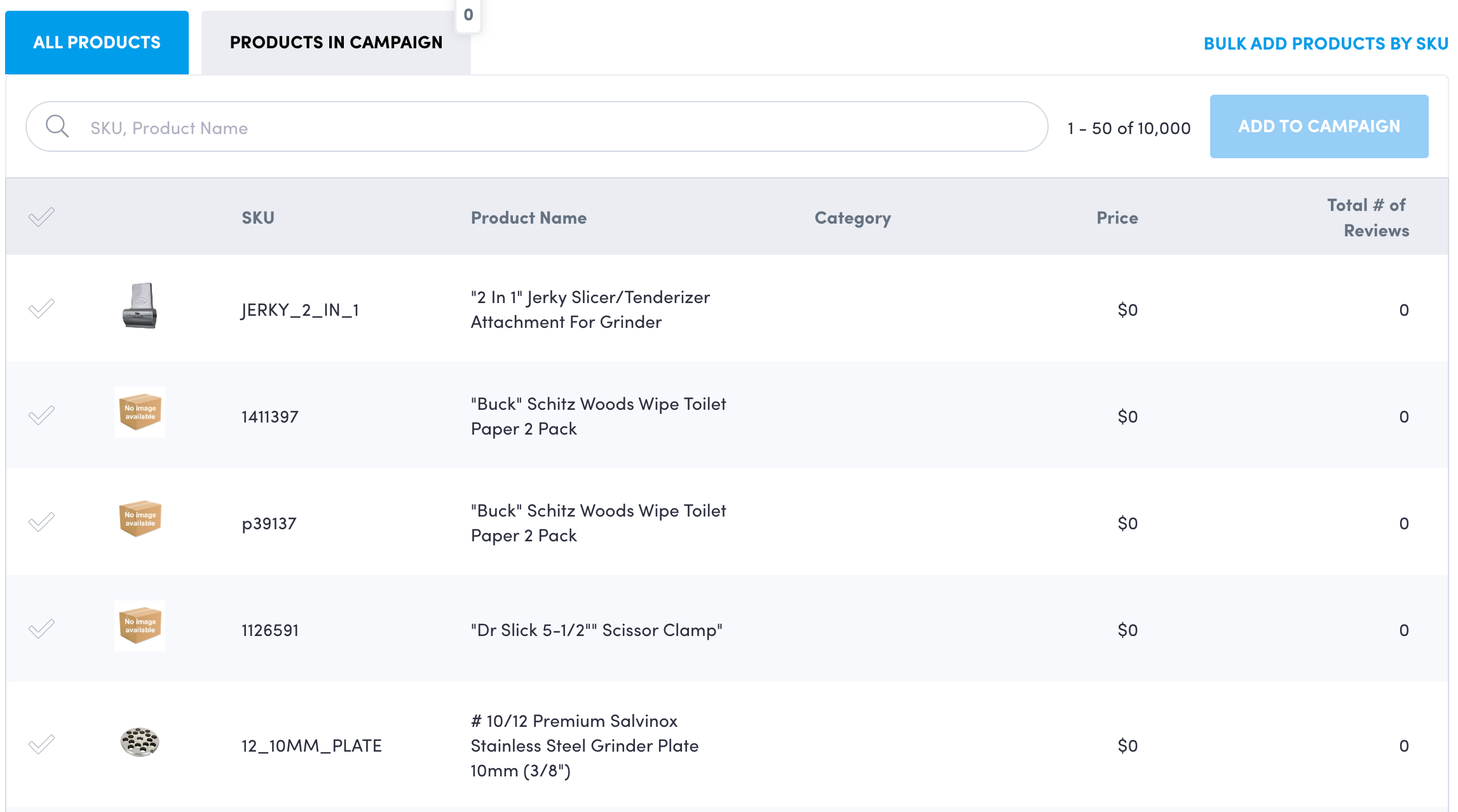Screen dimensions: 1458x812
Task: Click the Jerky Slicer product thumbnail
Action: pos(140,306)
